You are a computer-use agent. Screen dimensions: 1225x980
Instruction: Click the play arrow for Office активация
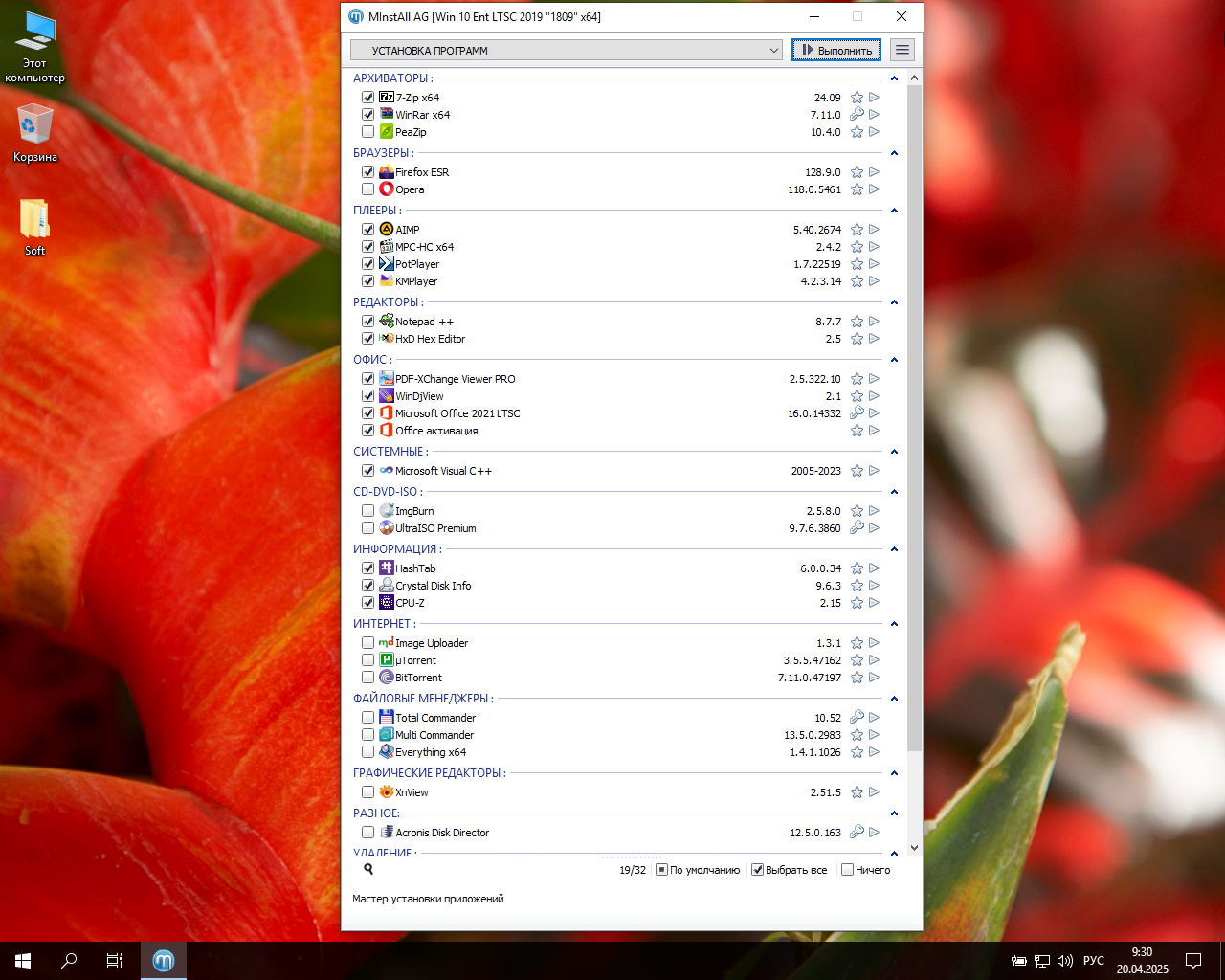[x=874, y=431]
